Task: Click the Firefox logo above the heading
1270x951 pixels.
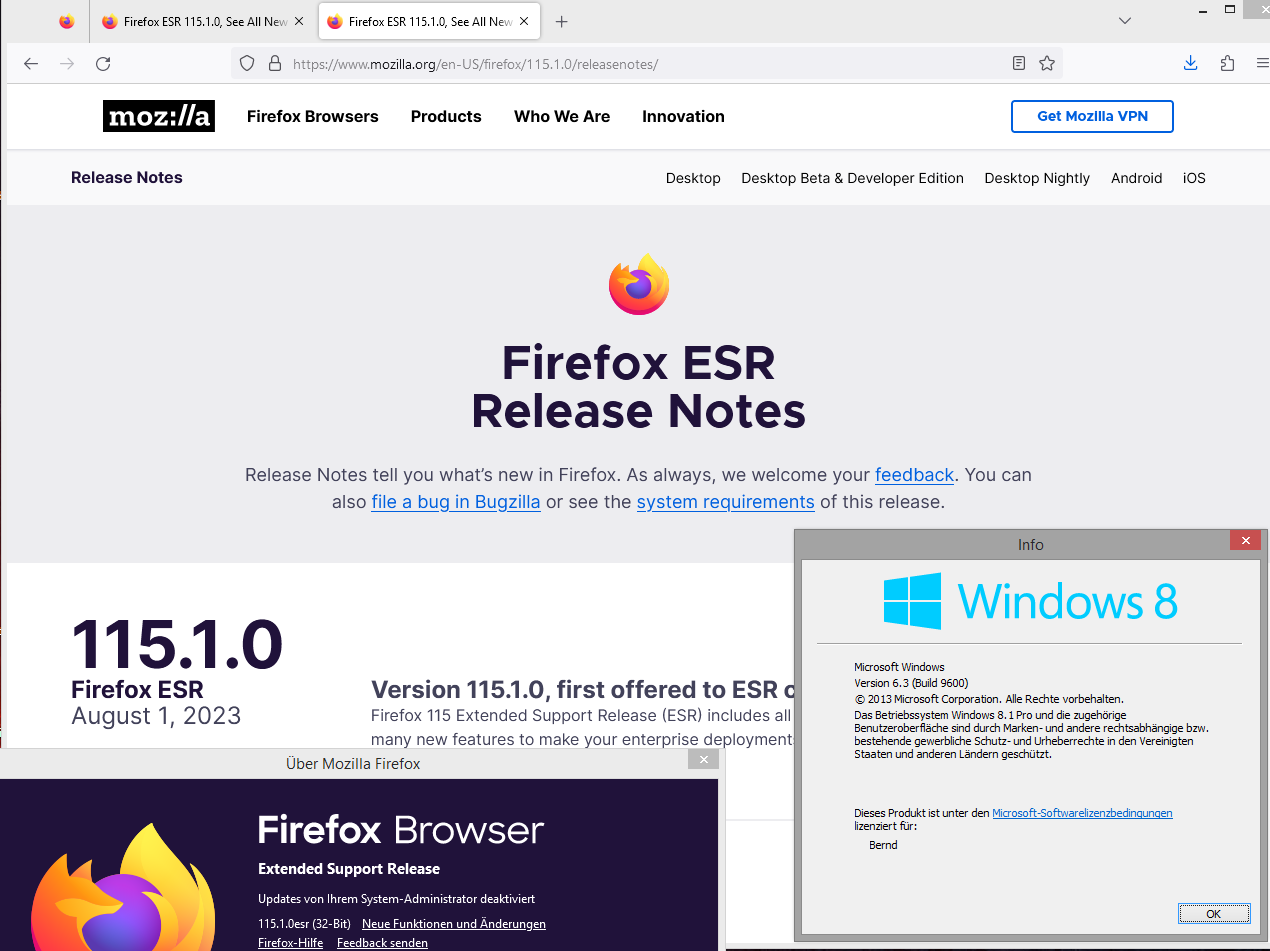Action: coord(639,284)
